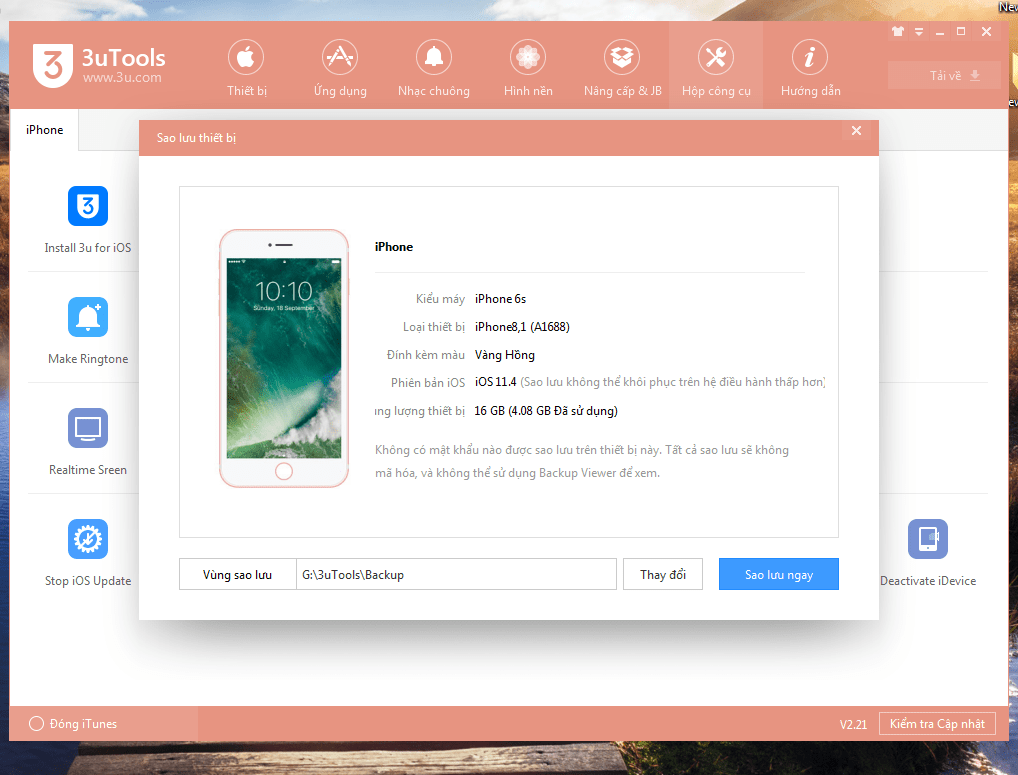Click the V2.21 version label
This screenshot has height=775, width=1018.
pyautogui.click(x=852, y=724)
